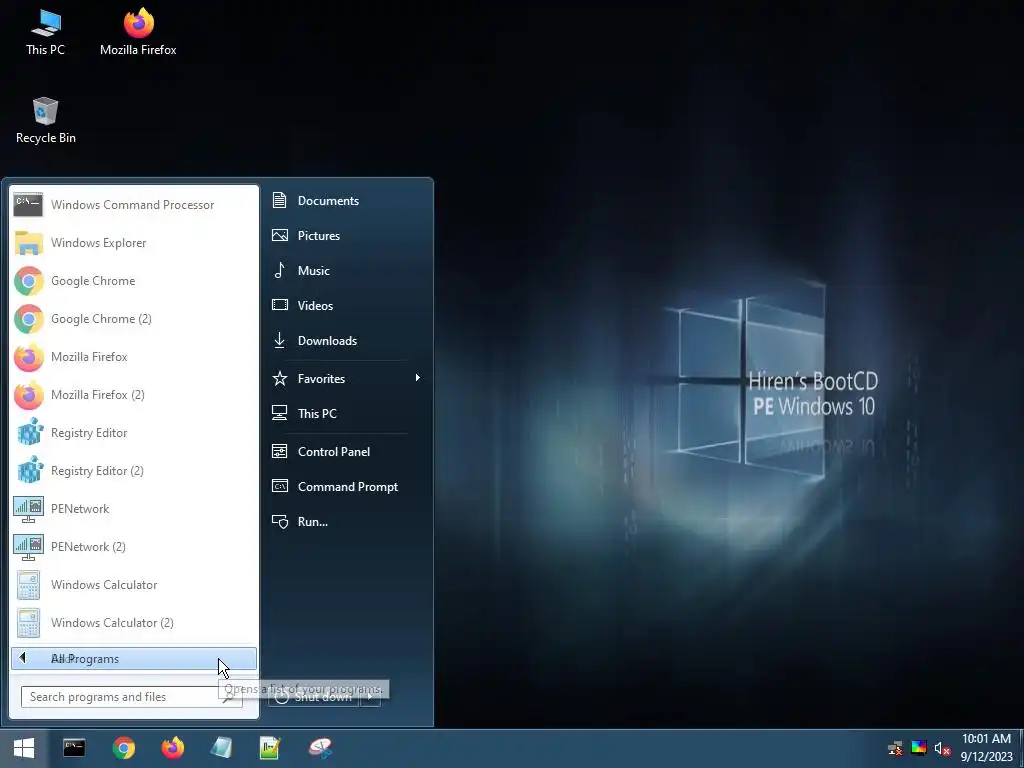1024x768 pixels.
Task: Open the green notepad taskbar icon
Action: click(x=270, y=748)
